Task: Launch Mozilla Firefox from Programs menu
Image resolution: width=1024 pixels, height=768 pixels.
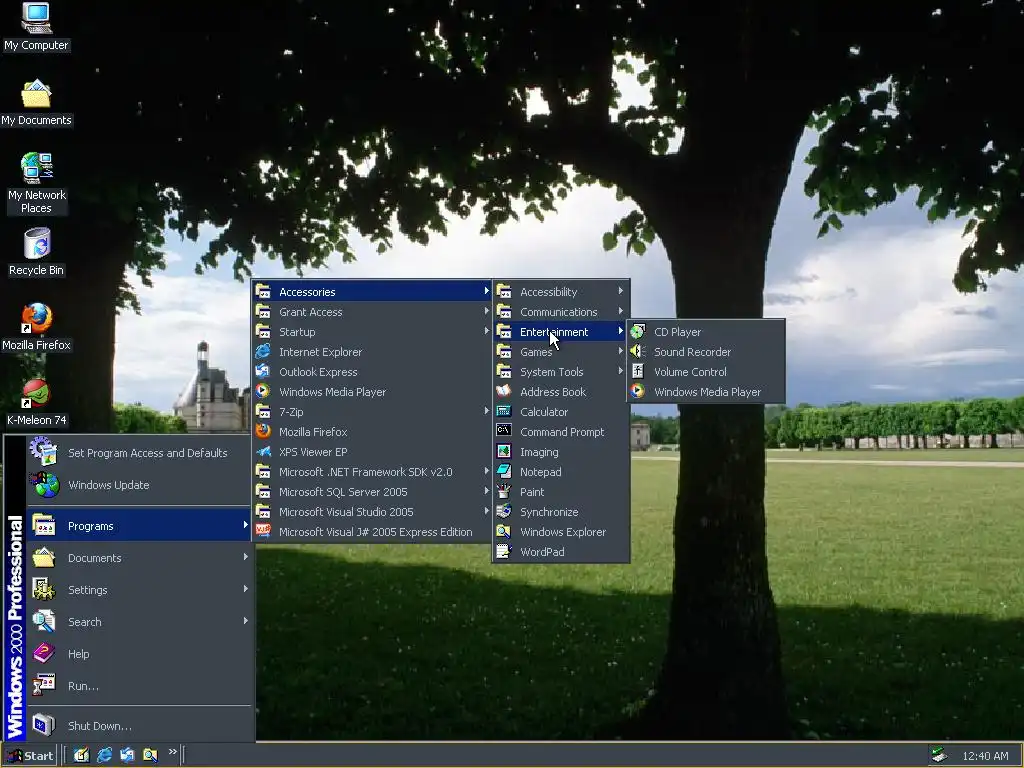Action: point(372,432)
